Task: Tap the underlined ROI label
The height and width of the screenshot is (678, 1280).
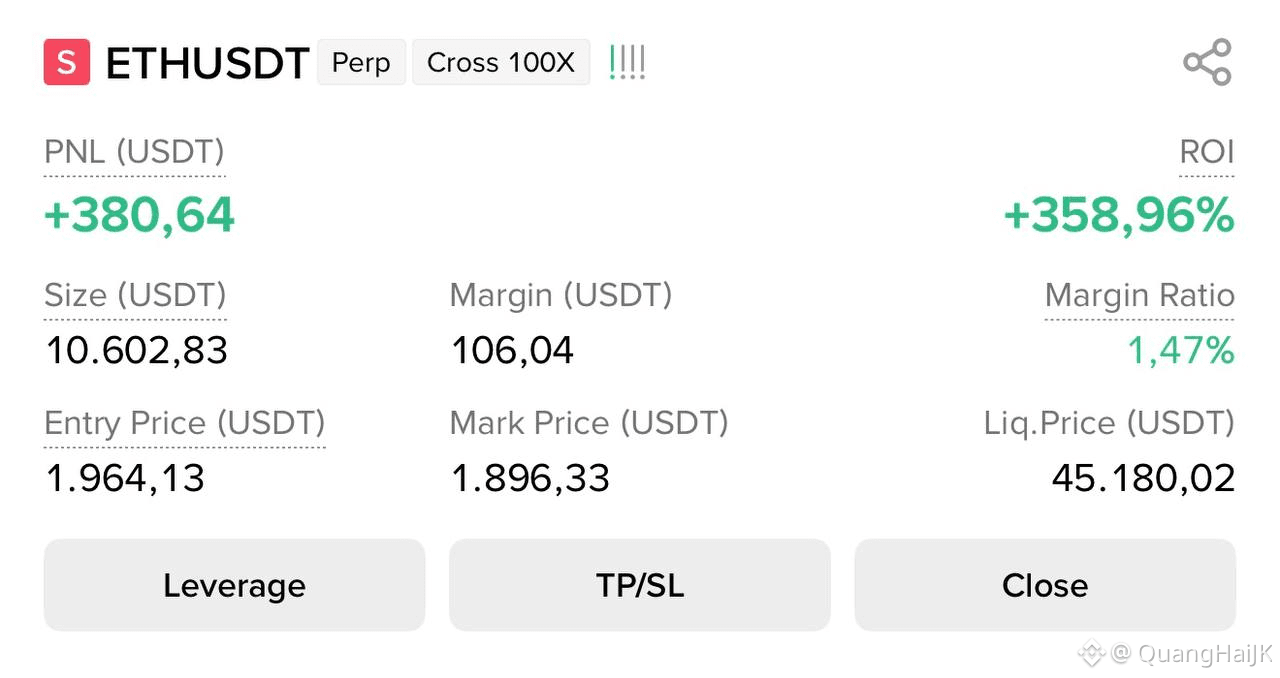Action: click(x=1207, y=152)
